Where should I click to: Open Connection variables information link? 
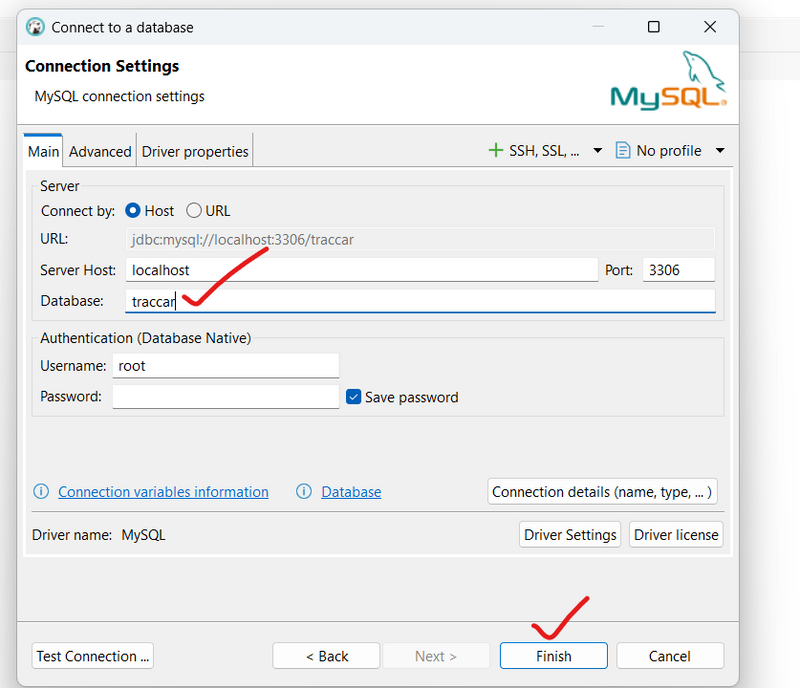pyautogui.click(x=163, y=492)
